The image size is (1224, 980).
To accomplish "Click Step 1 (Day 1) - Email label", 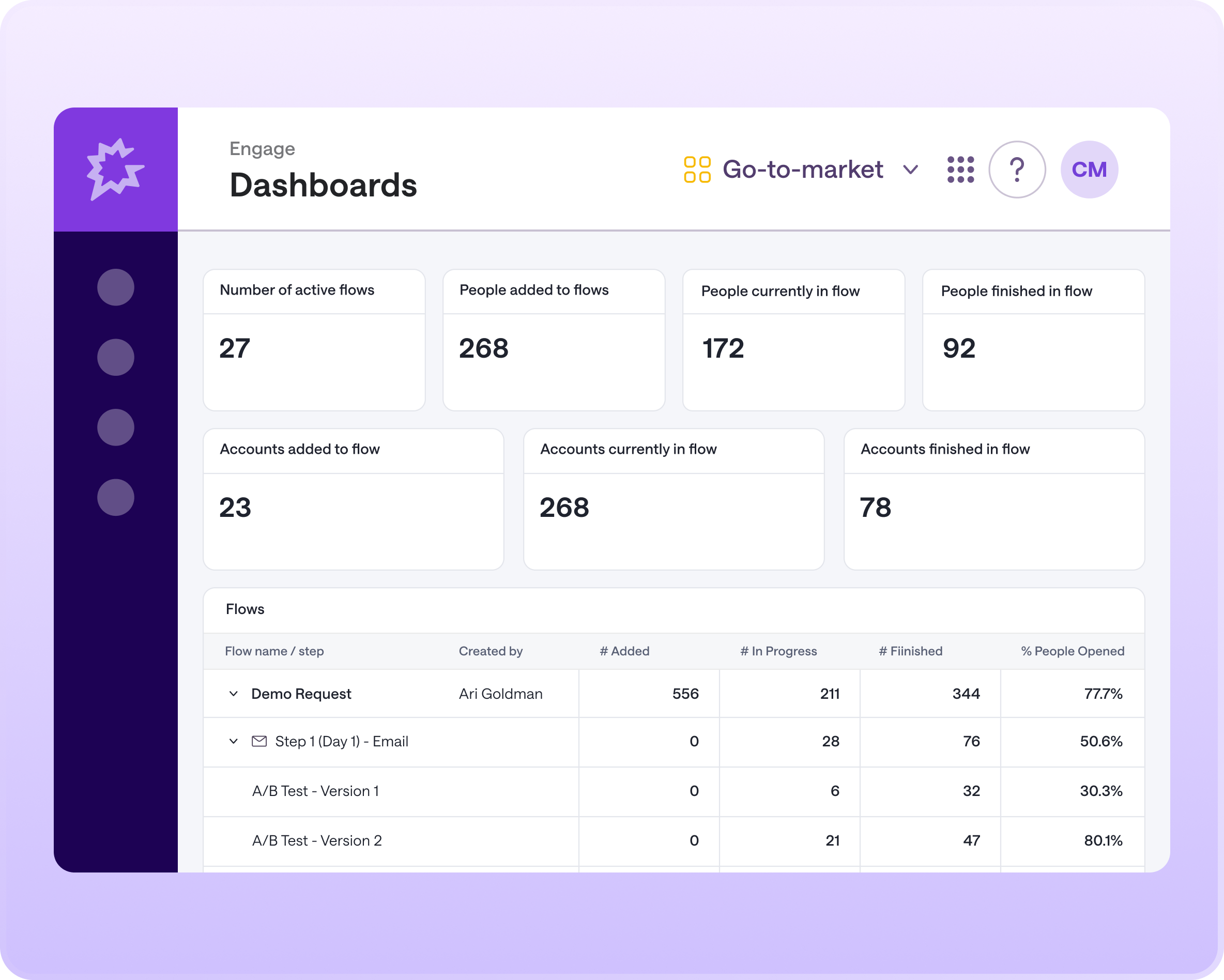I will tap(342, 741).
